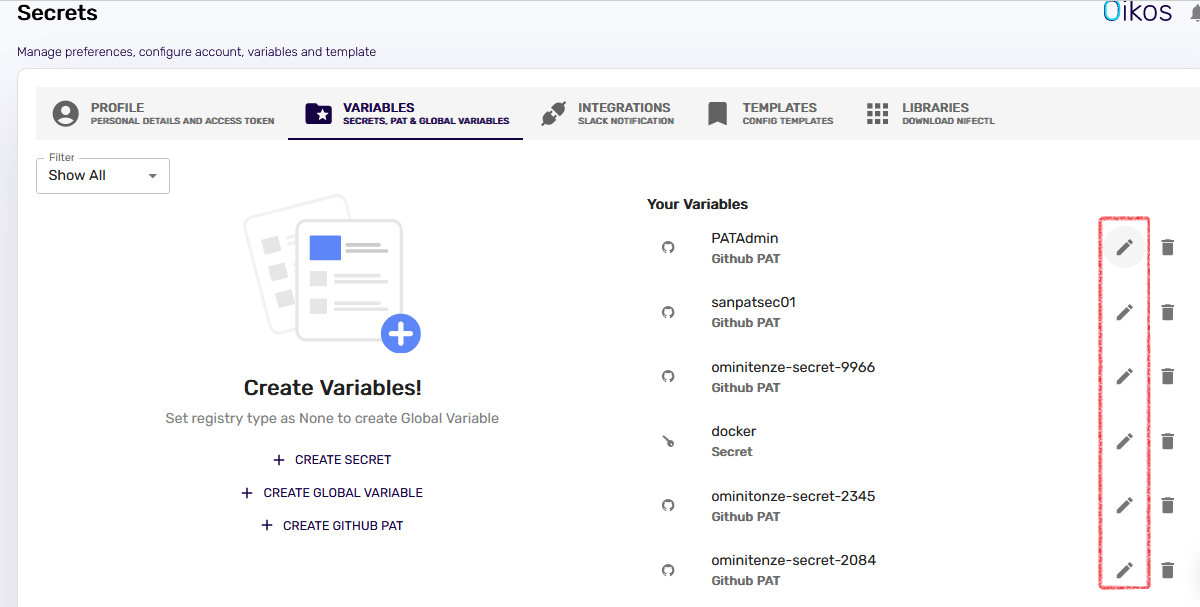This screenshot has width=1200, height=607.
Task: Delete the sanpatsec01 variable
Action: (1167, 312)
